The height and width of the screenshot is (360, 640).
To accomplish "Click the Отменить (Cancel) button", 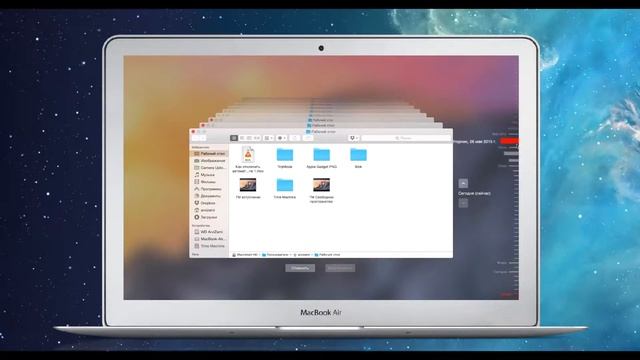I will [300, 268].
